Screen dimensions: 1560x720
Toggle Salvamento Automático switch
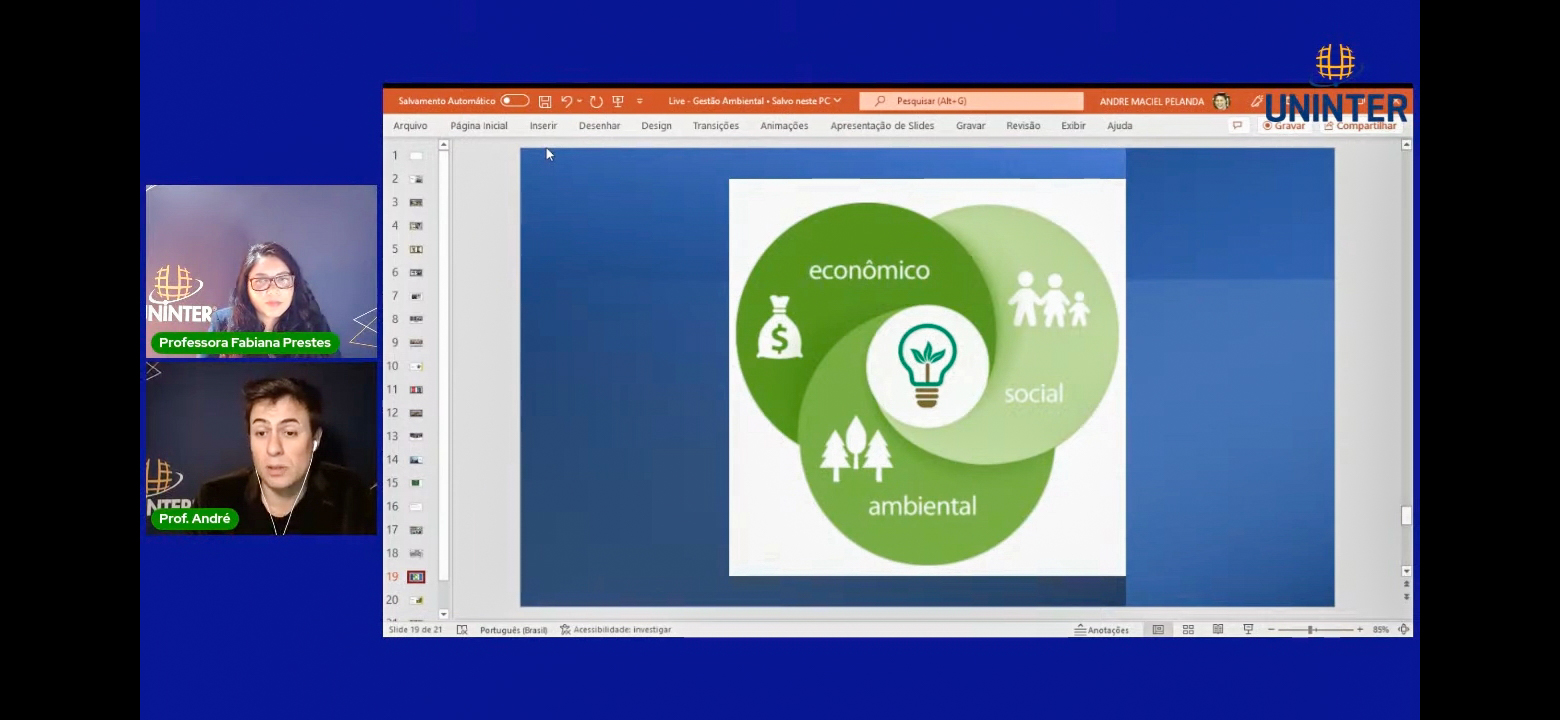click(514, 101)
